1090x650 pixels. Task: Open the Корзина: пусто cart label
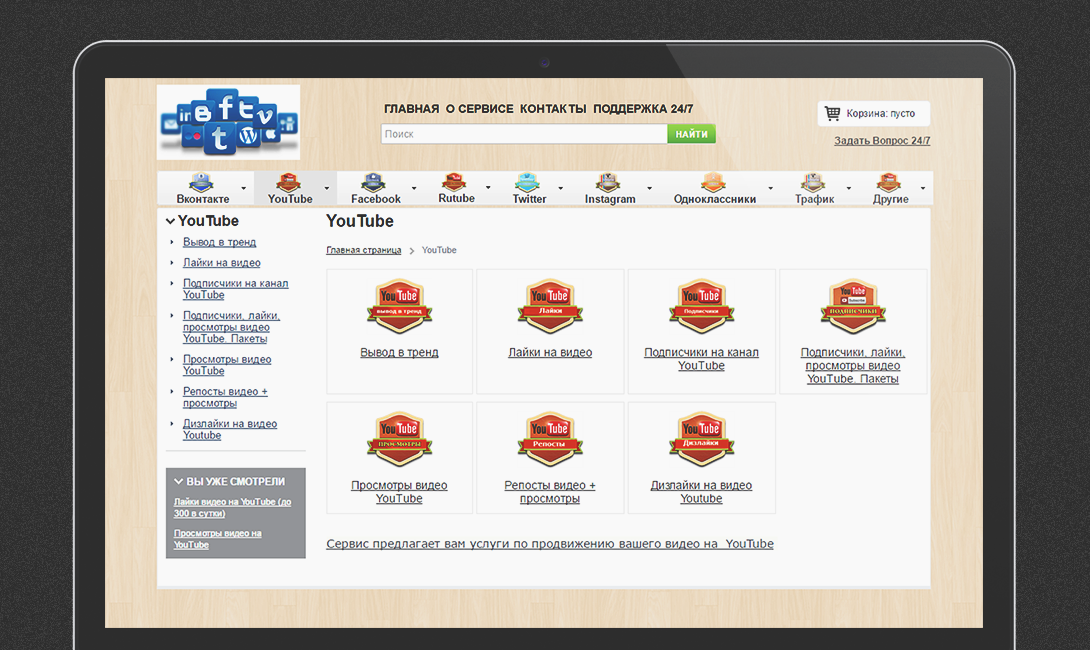point(881,113)
